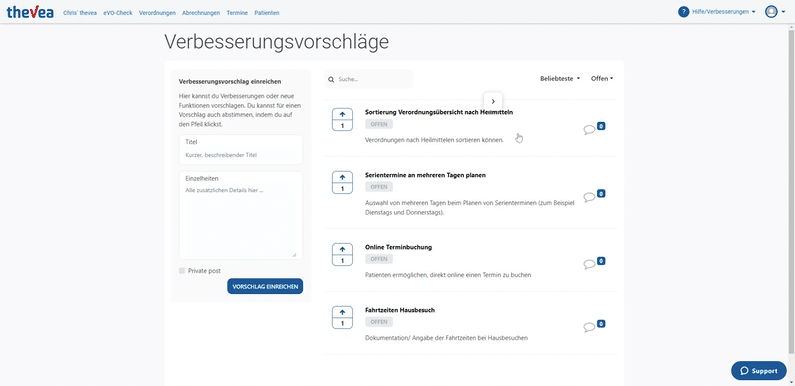
Task: Open the Offen status filter dropdown
Action: (602, 79)
